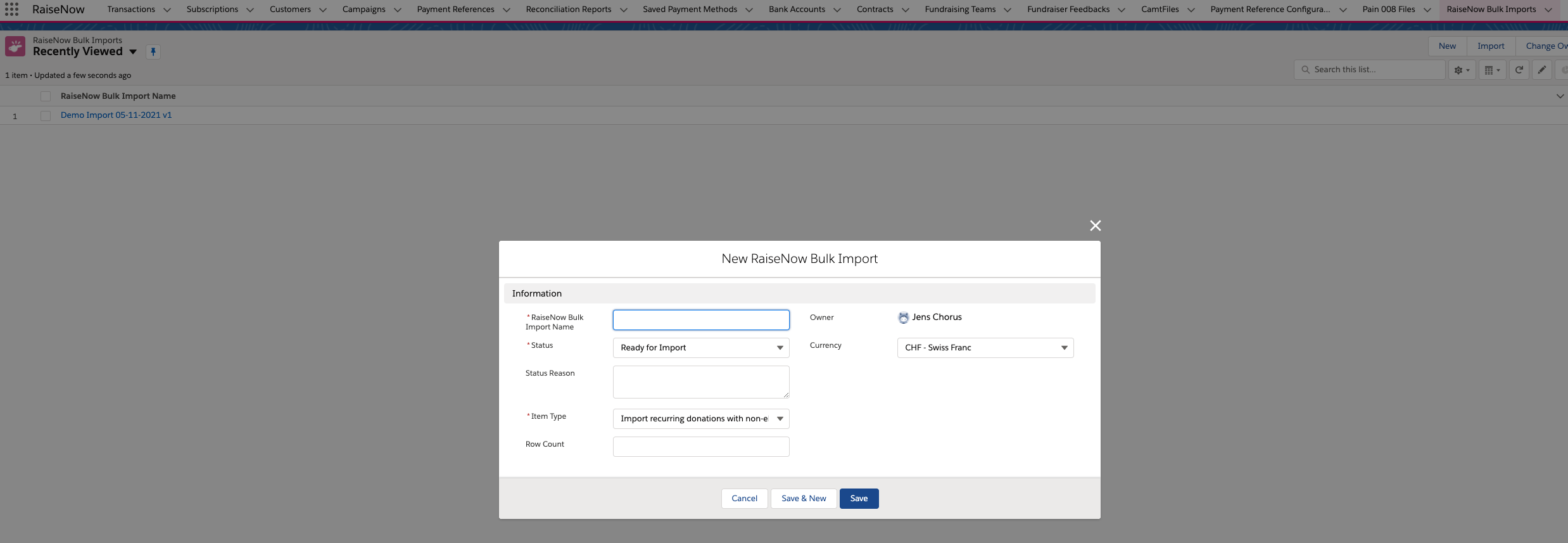The image size is (1568, 543).
Task: Click the Search this list field
Action: (x=1370, y=70)
